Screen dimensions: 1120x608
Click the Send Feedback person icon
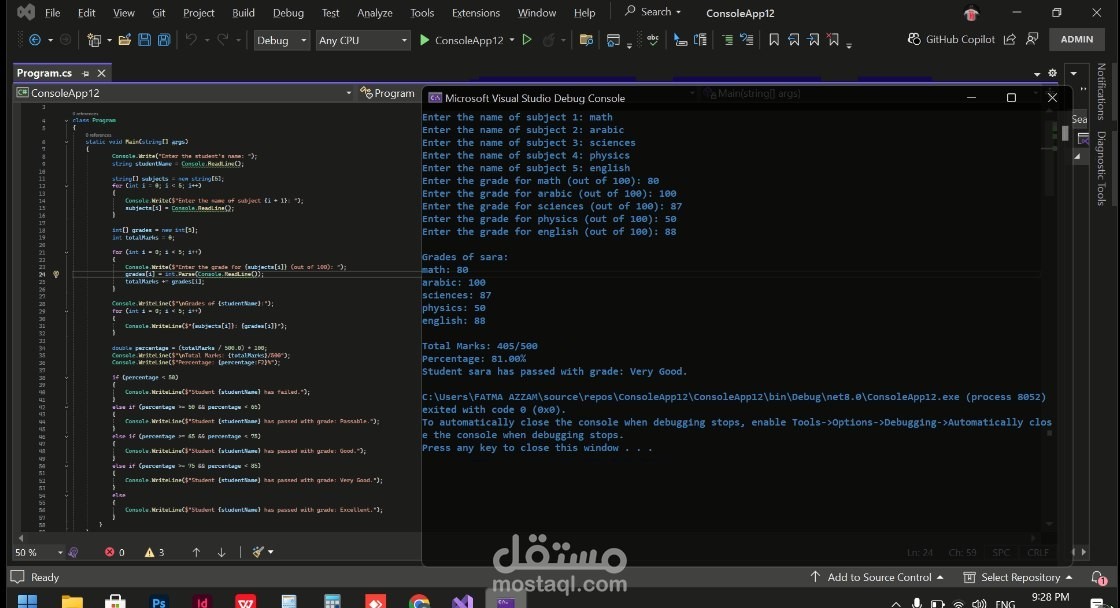coord(1032,39)
